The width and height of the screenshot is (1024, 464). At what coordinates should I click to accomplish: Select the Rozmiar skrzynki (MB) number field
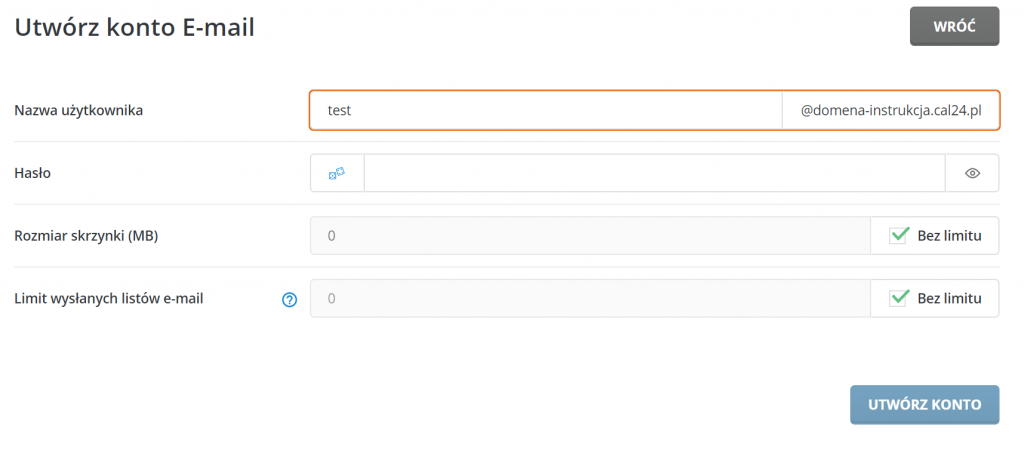click(x=590, y=236)
